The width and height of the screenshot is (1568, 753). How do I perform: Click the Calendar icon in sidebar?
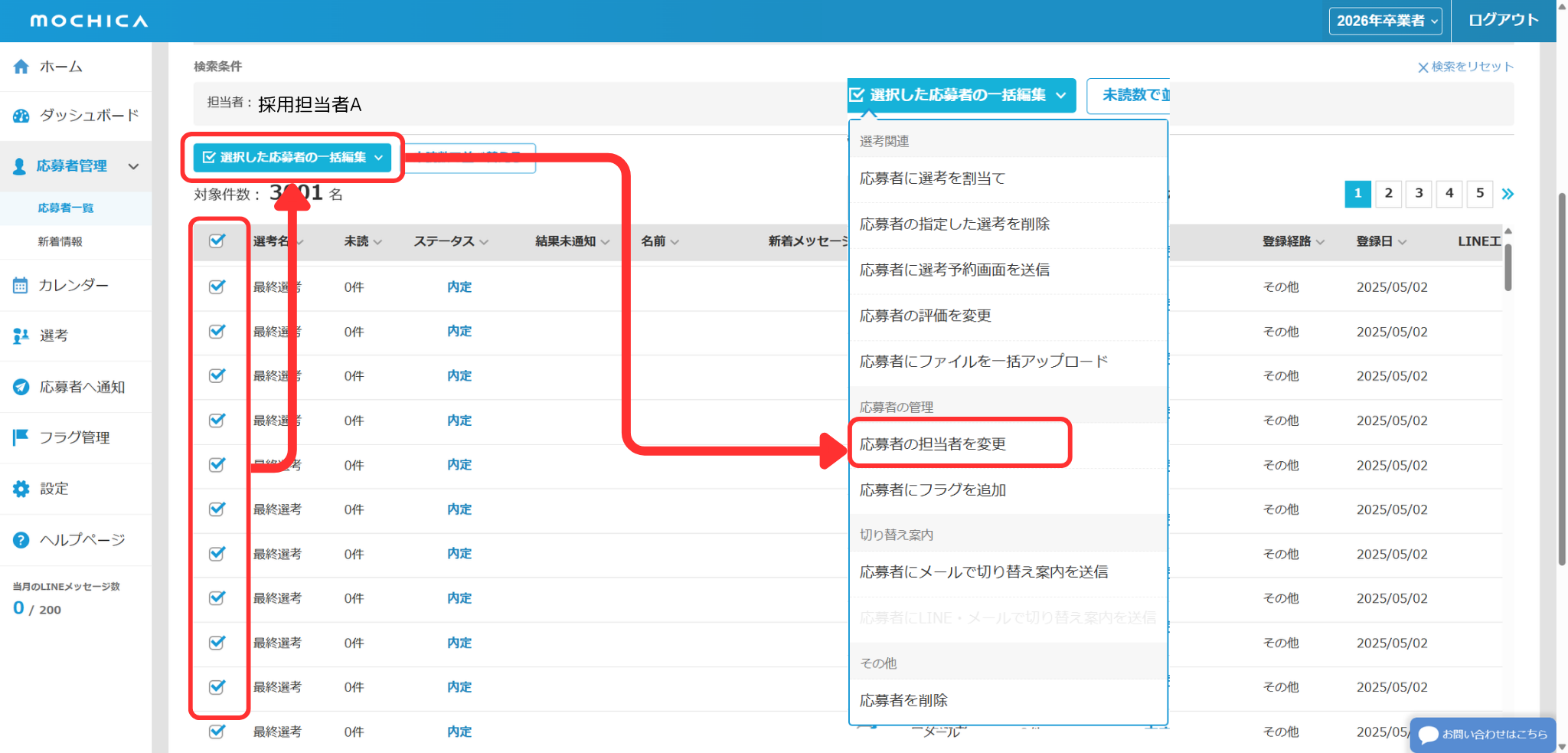pos(21,286)
